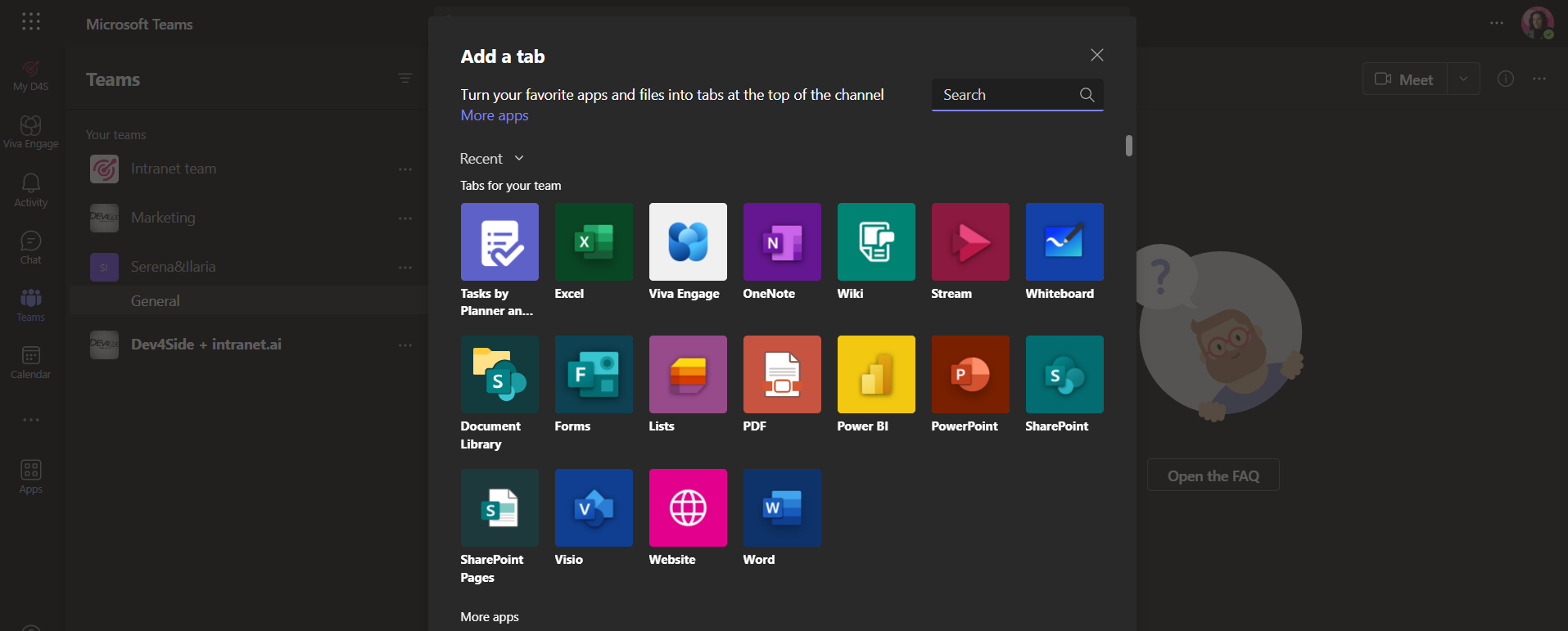Focus the Search apps input field
Viewport: 1568px width, 631px height.
(1007, 95)
